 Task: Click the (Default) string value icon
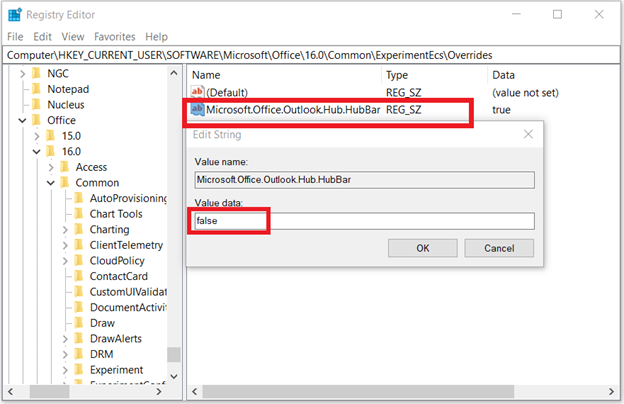click(x=197, y=92)
